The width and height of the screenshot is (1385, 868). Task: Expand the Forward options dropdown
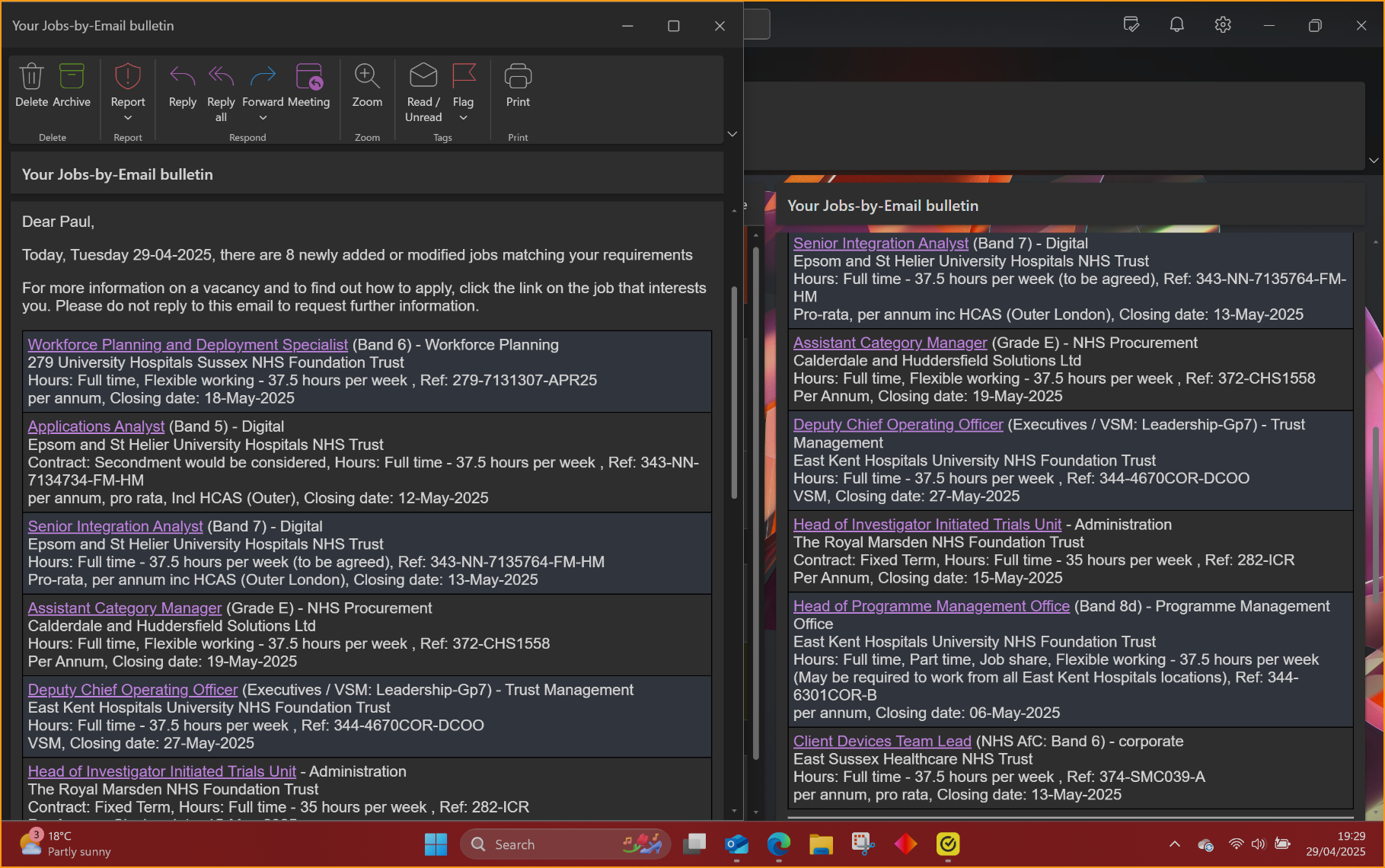[x=263, y=118]
